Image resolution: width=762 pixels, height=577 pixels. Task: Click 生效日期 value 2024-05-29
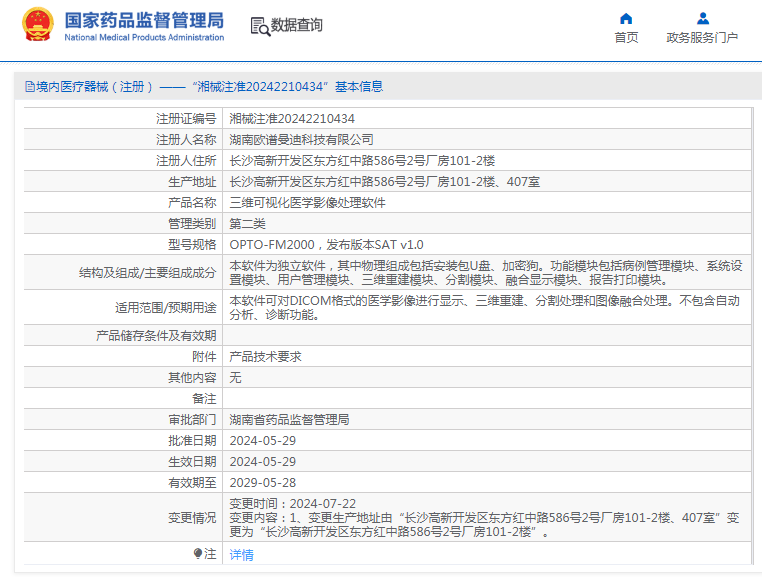click(x=262, y=462)
